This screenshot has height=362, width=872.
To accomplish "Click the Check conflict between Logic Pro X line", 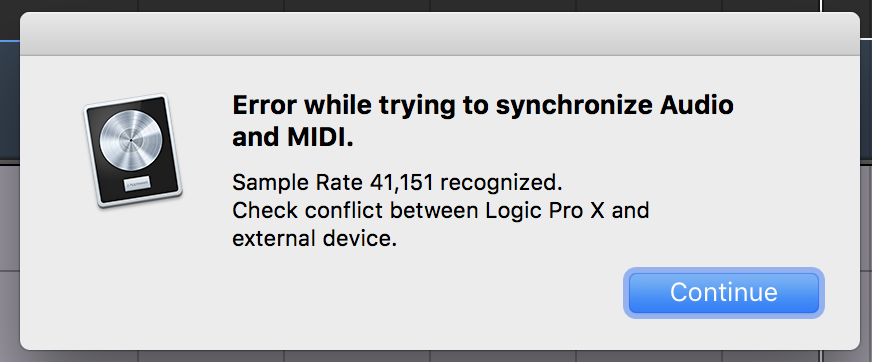I will point(440,210).
